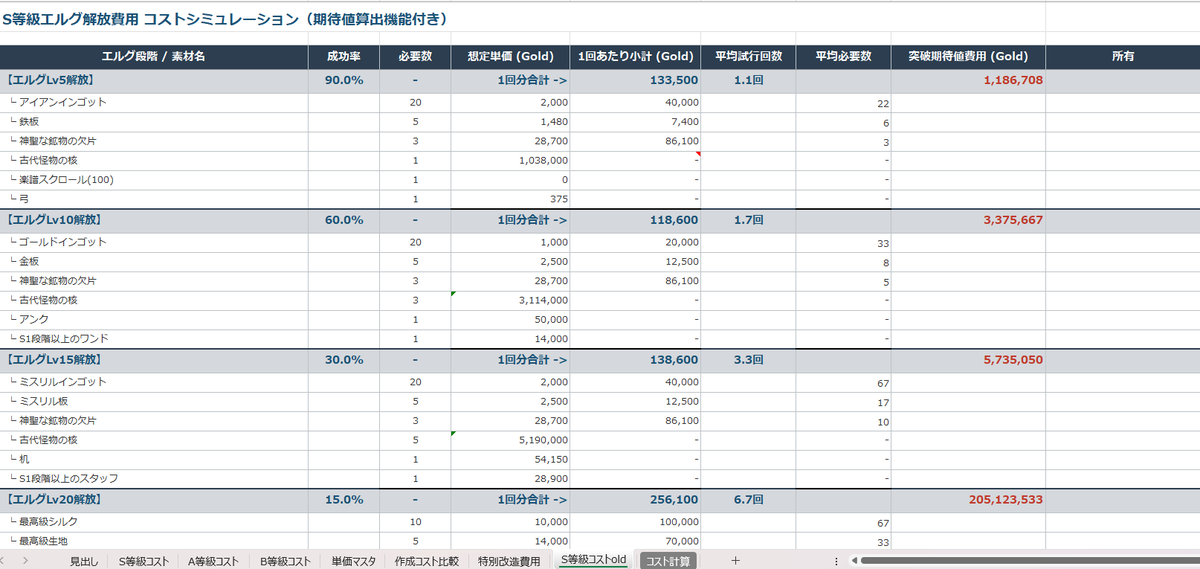Select the 【エルグLv20解放】 section cell
The width and height of the screenshot is (1200, 569).
[154, 500]
